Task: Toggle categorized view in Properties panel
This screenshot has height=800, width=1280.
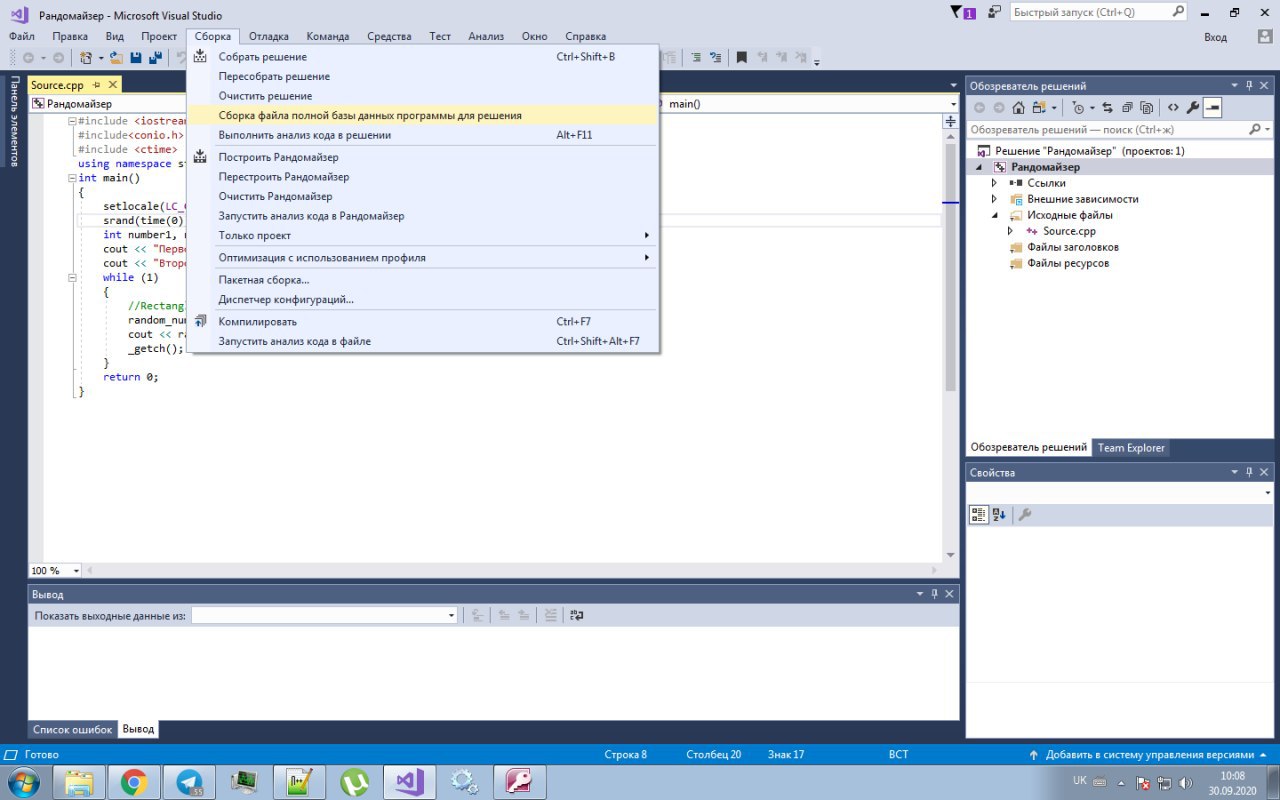Action: 979,515
